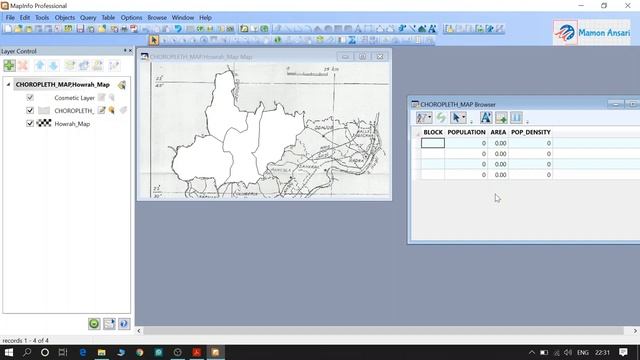
Task: Click the New Table document icon
Action: pos(8,29)
